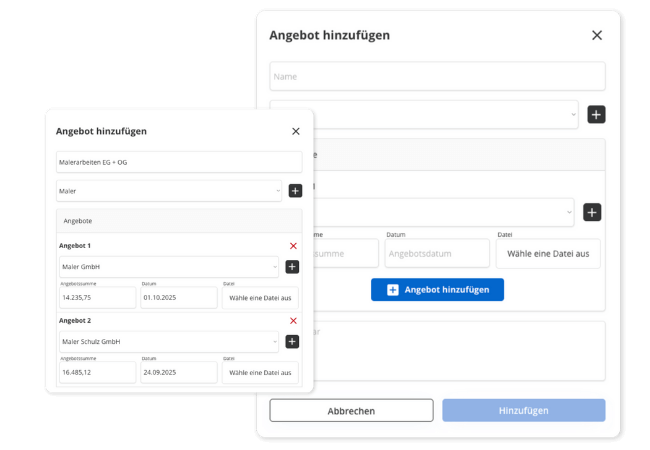Close the large Angebot hinzufügen dialog
Image resolution: width=650 pixels, height=450 pixels.
pyautogui.click(x=597, y=35)
